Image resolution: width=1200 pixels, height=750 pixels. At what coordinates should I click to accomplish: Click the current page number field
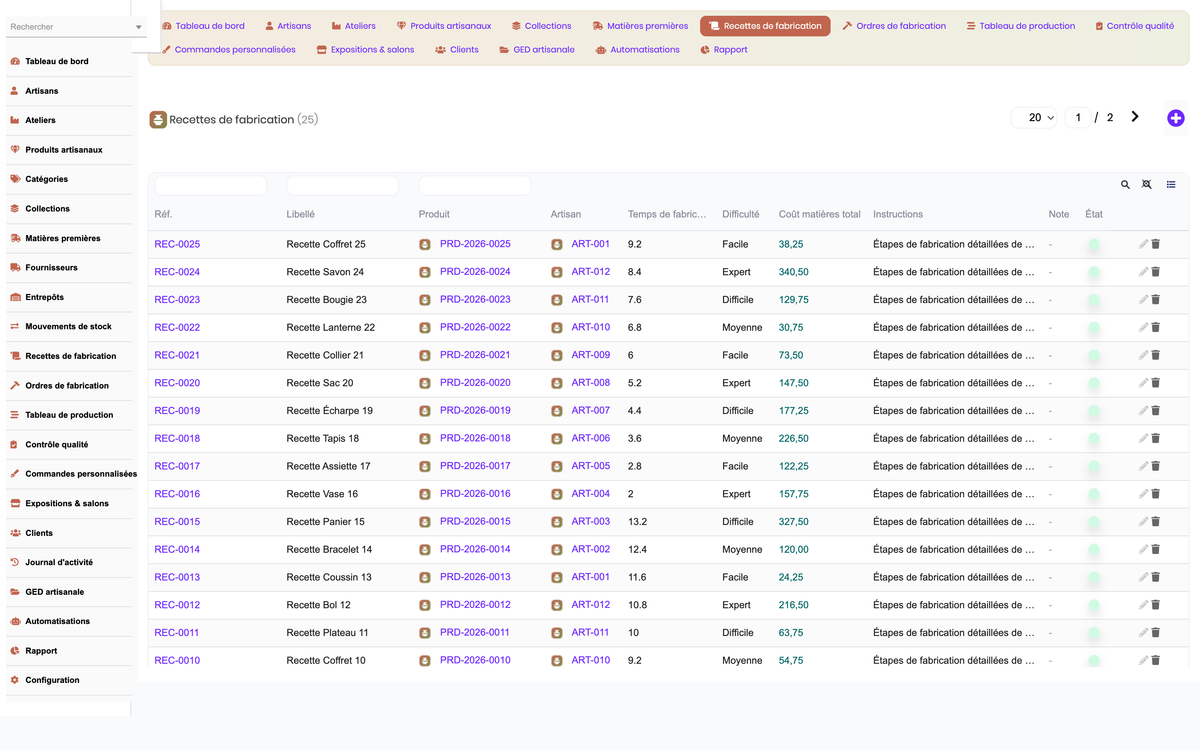(1078, 118)
